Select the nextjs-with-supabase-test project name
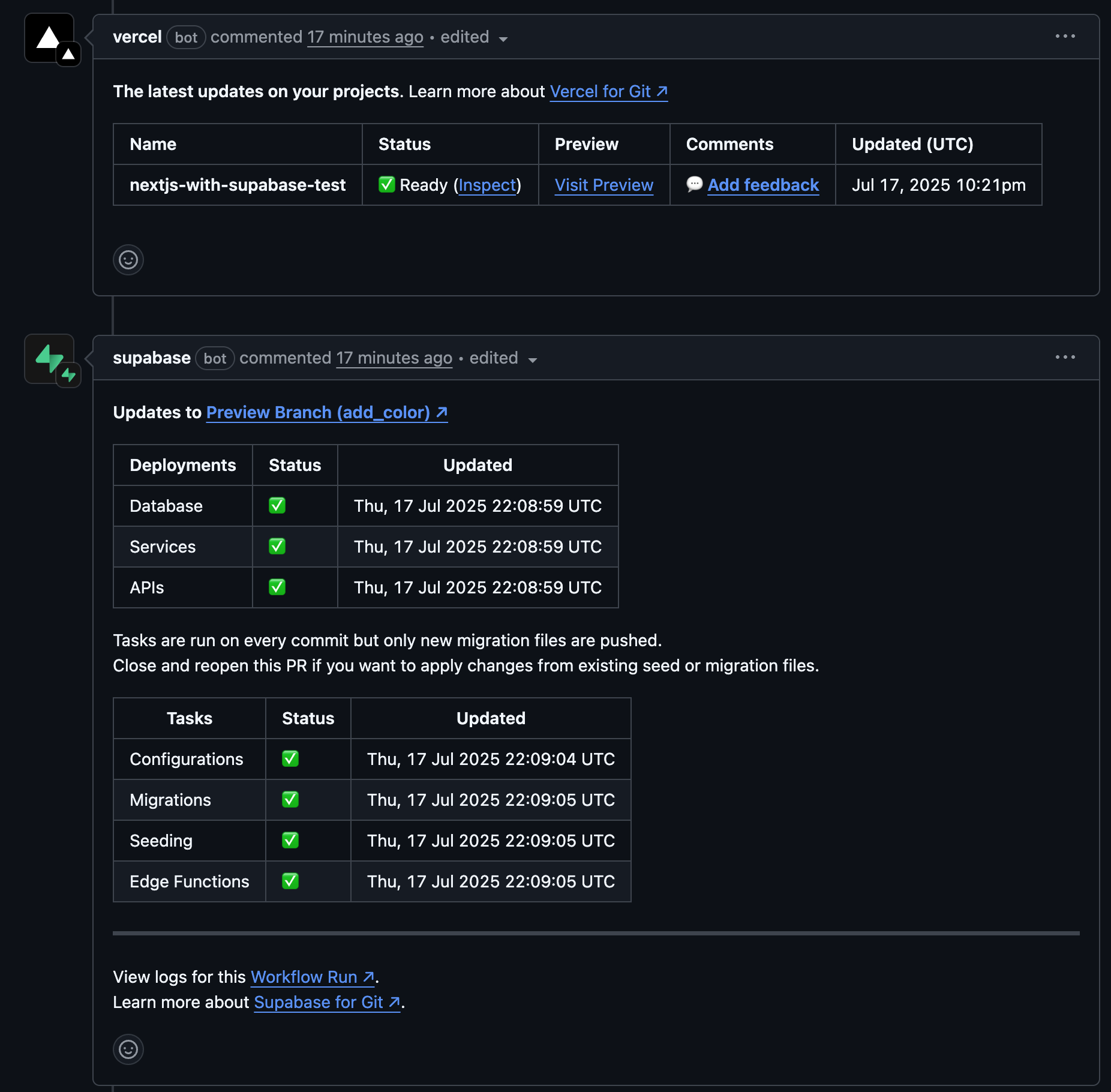 [x=238, y=185]
